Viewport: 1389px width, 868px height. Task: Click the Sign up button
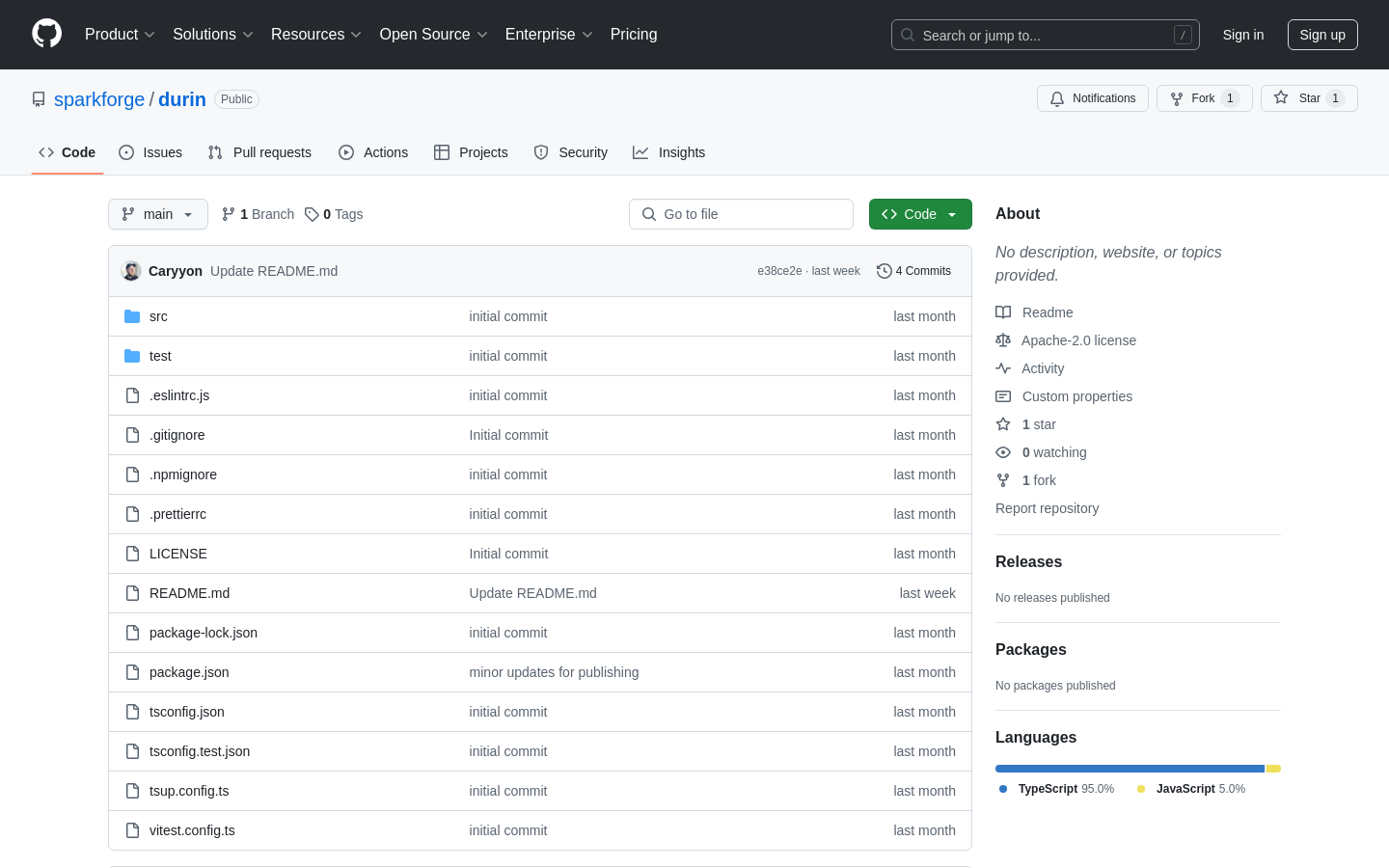click(x=1322, y=35)
